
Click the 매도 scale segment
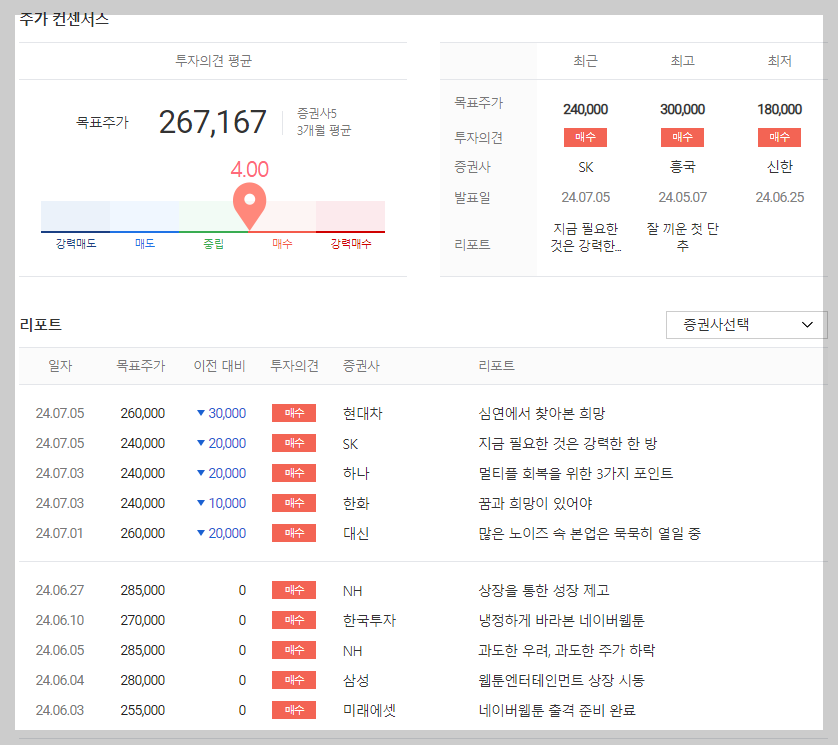[144, 216]
